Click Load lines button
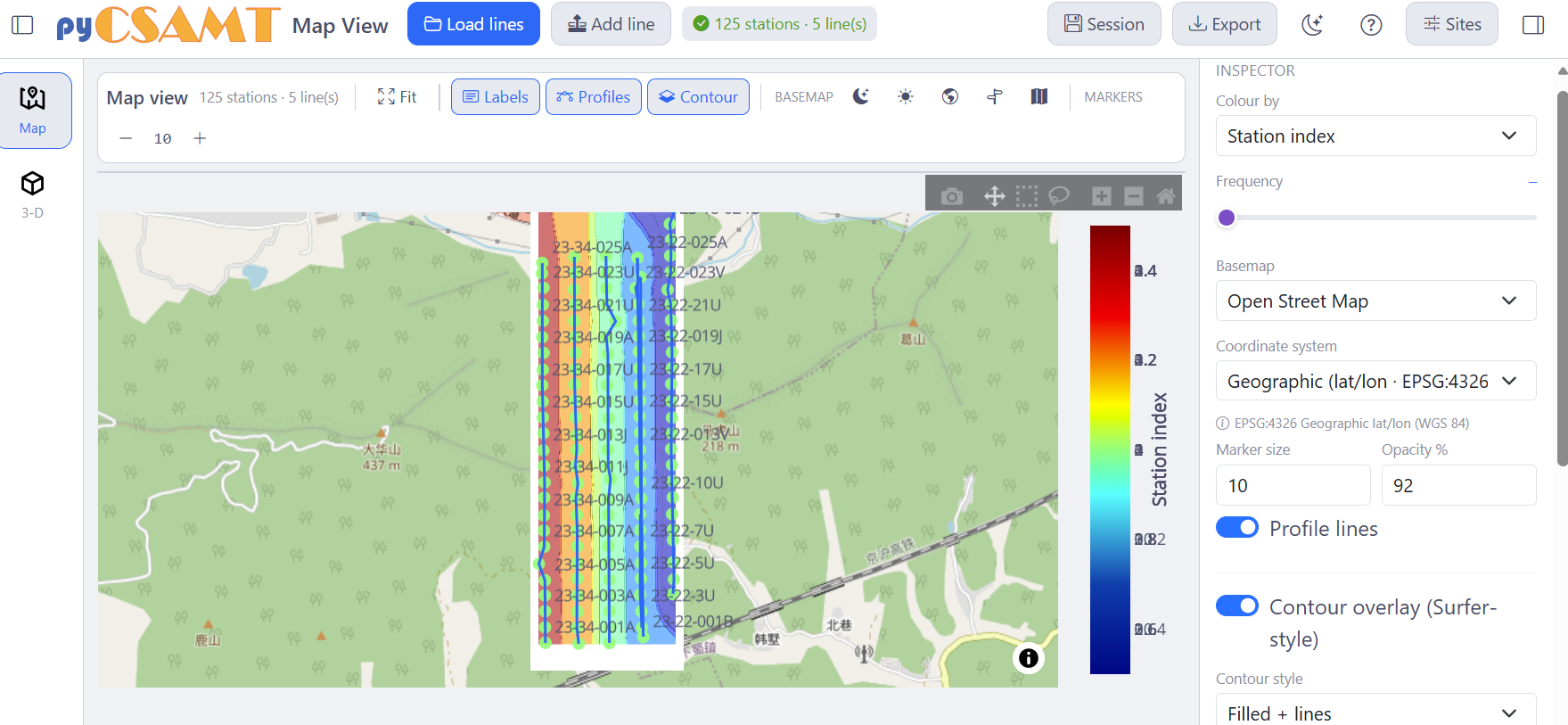The image size is (1568, 725). click(473, 24)
